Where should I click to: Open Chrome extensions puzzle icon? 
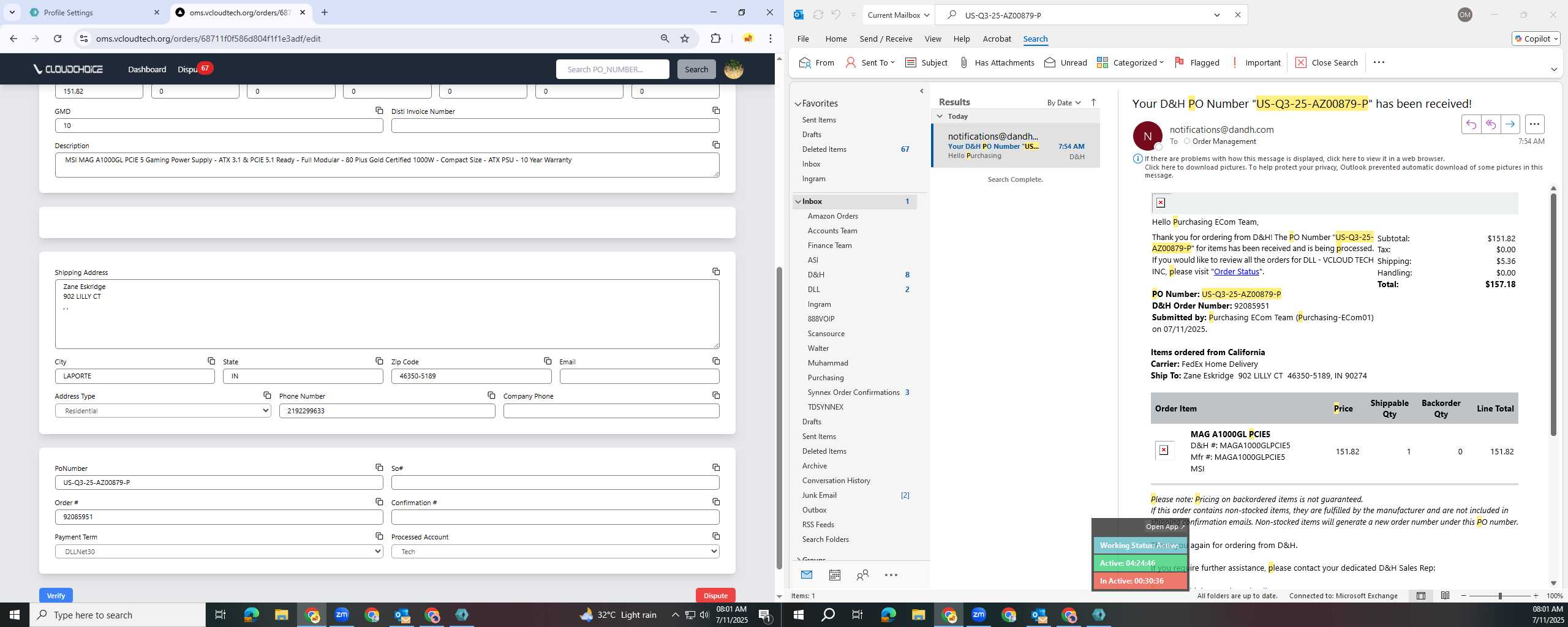coord(715,39)
